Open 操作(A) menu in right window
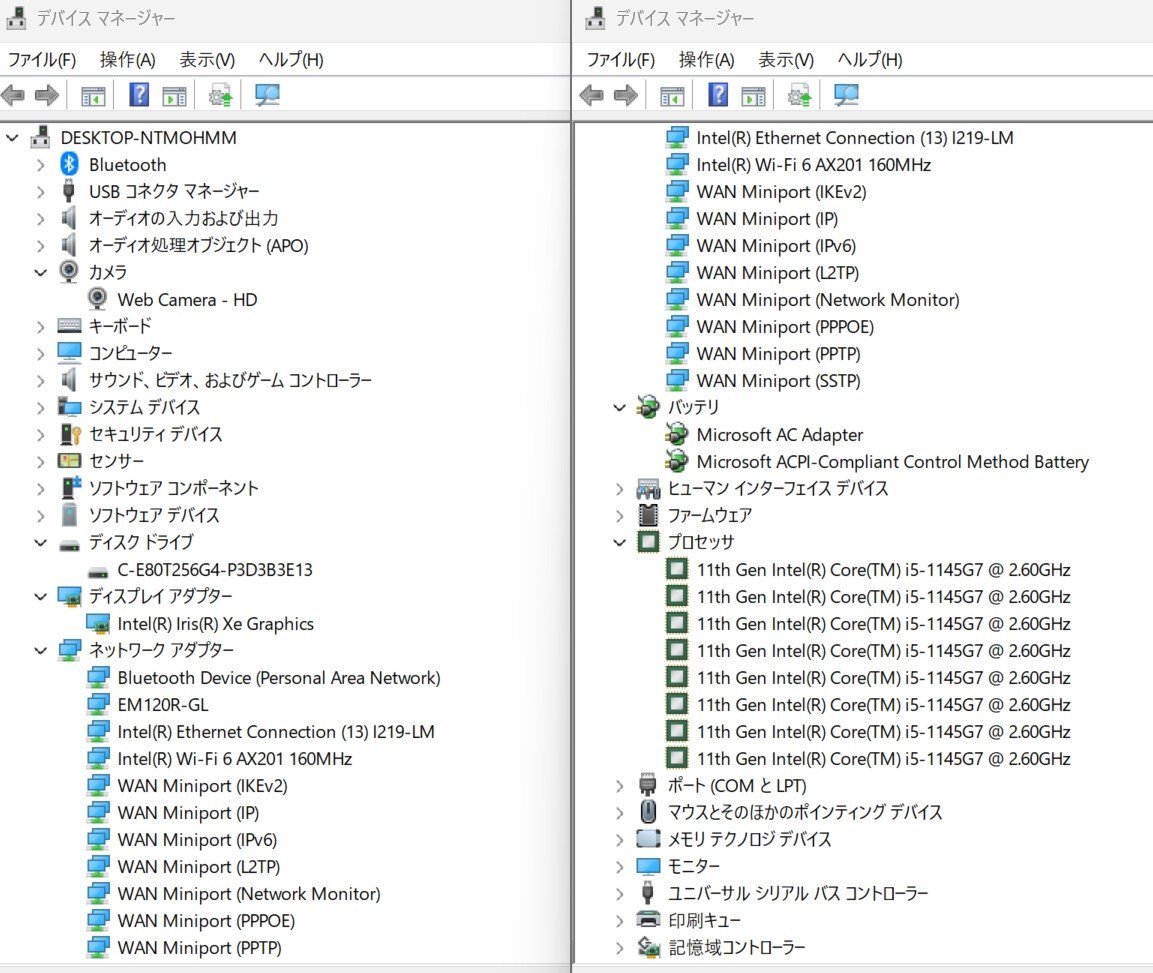This screenshot has width=1153, height=973. point(707,60)
